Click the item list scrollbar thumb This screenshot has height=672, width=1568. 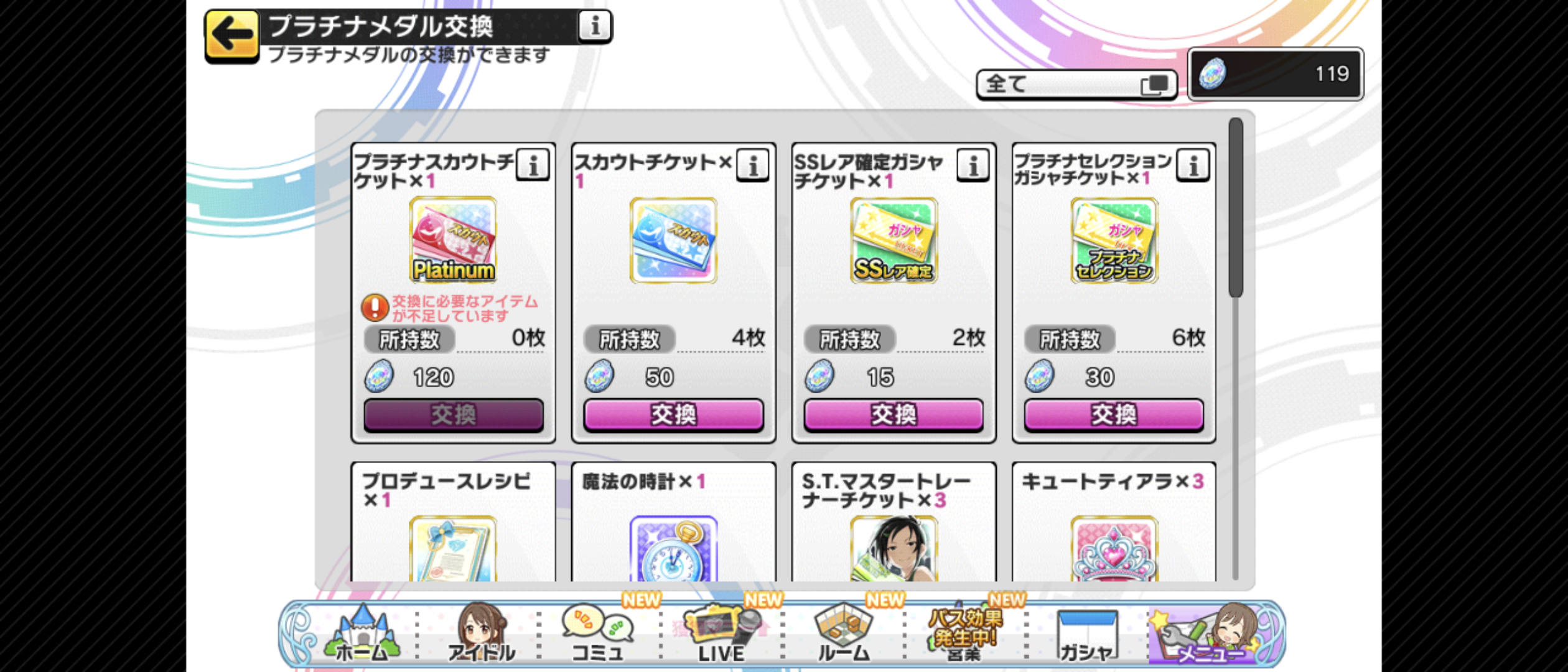point(1236,208)
